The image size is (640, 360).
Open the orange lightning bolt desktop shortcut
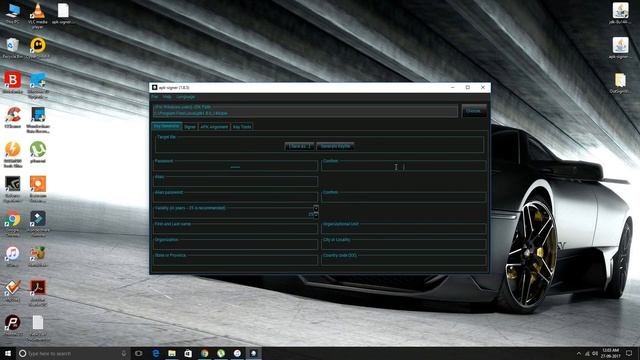[13, 154]
